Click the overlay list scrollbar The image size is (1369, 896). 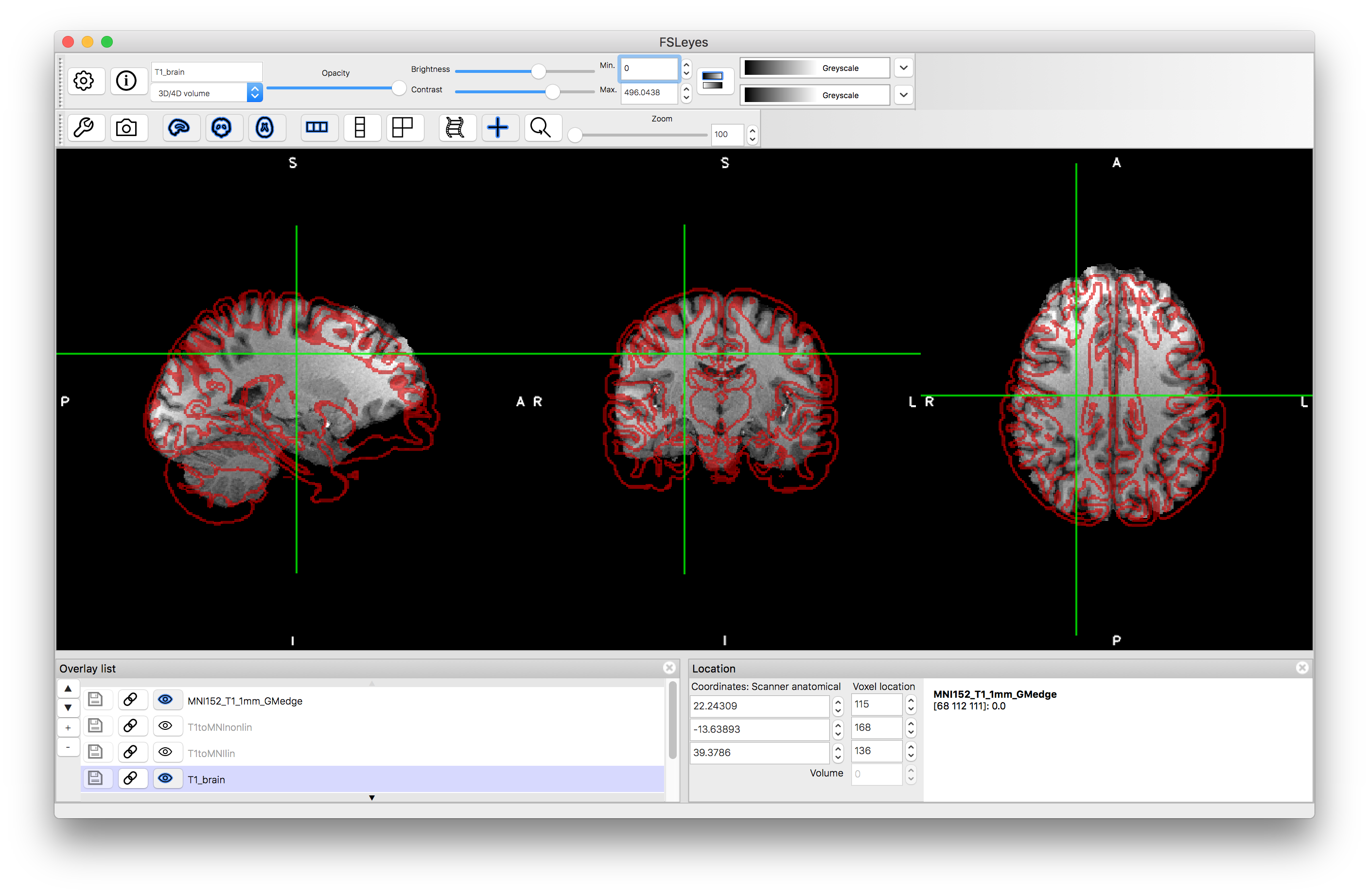point(672,720)
